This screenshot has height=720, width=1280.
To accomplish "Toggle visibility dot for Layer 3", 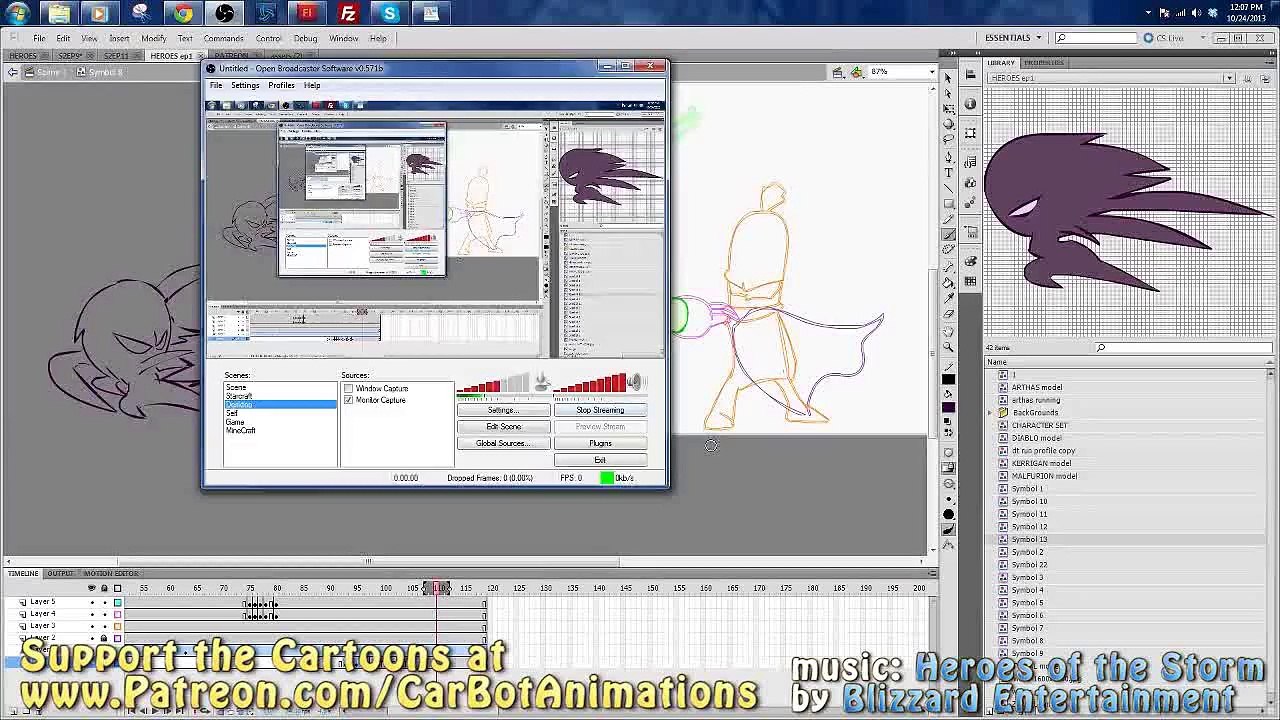I will 92,626.
